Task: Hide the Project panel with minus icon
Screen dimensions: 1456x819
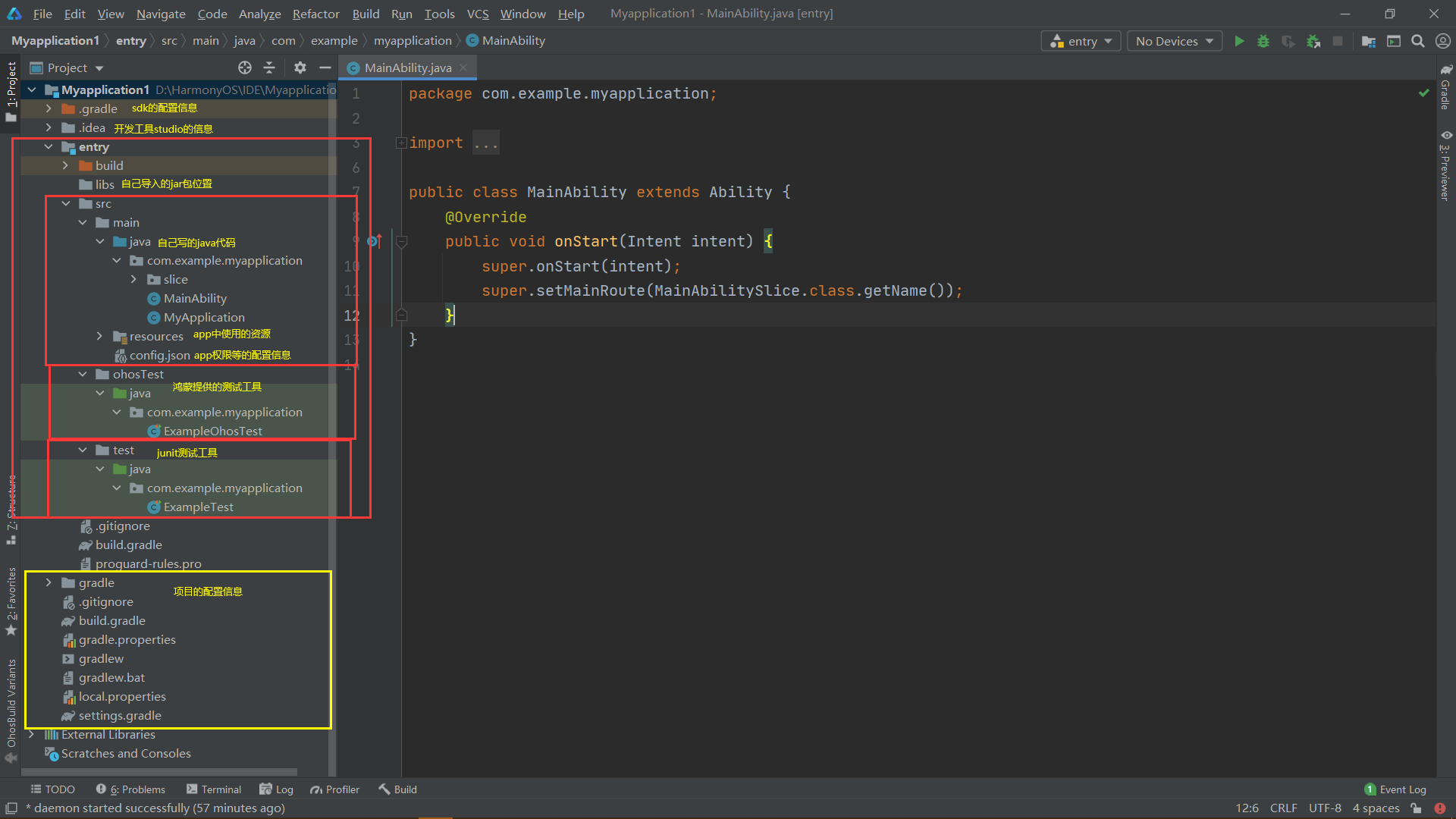Action: (325, 67)
